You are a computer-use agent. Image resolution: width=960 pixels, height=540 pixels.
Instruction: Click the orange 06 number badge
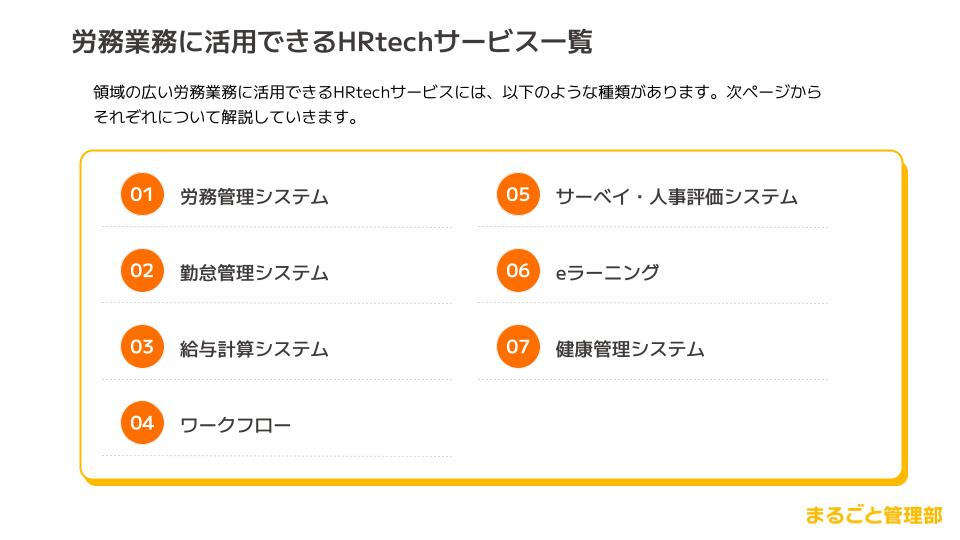click(x=517, y=271)
